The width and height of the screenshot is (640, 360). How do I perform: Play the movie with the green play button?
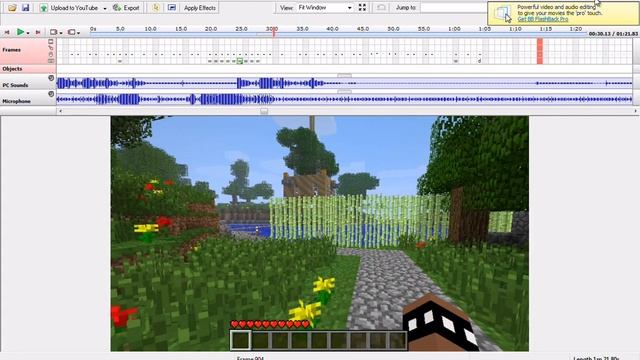20,31
